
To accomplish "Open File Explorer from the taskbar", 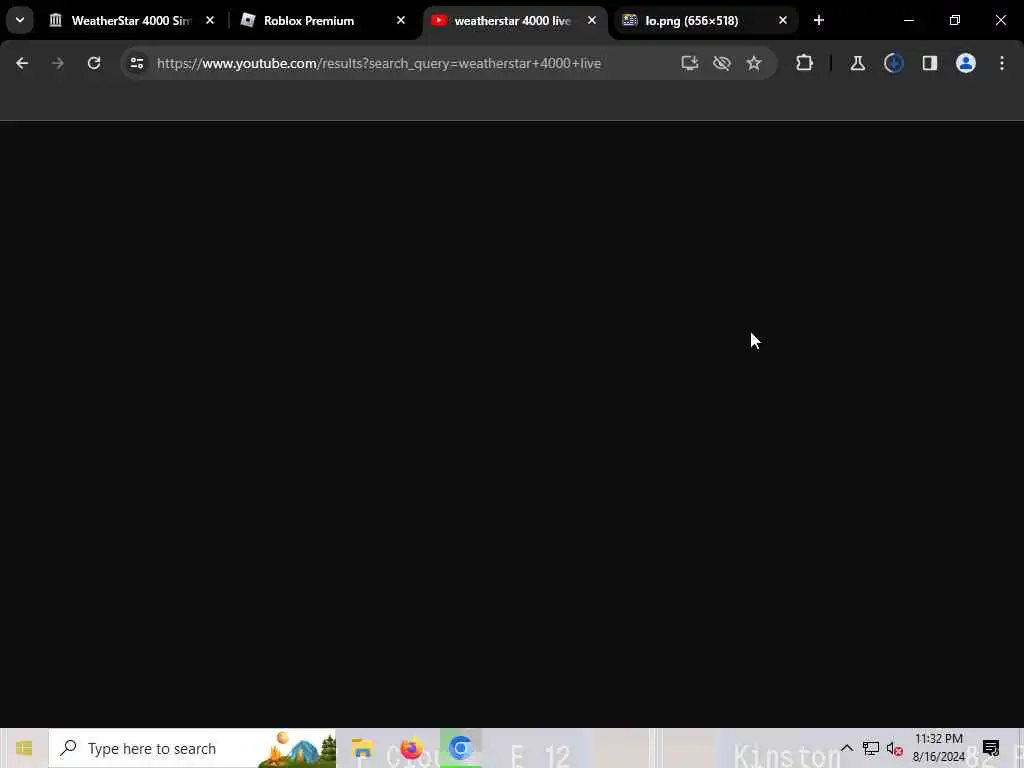I will coord(362,748).
